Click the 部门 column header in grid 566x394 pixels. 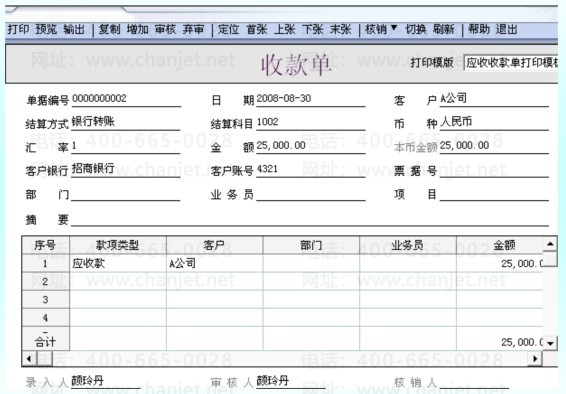(312, 245)
